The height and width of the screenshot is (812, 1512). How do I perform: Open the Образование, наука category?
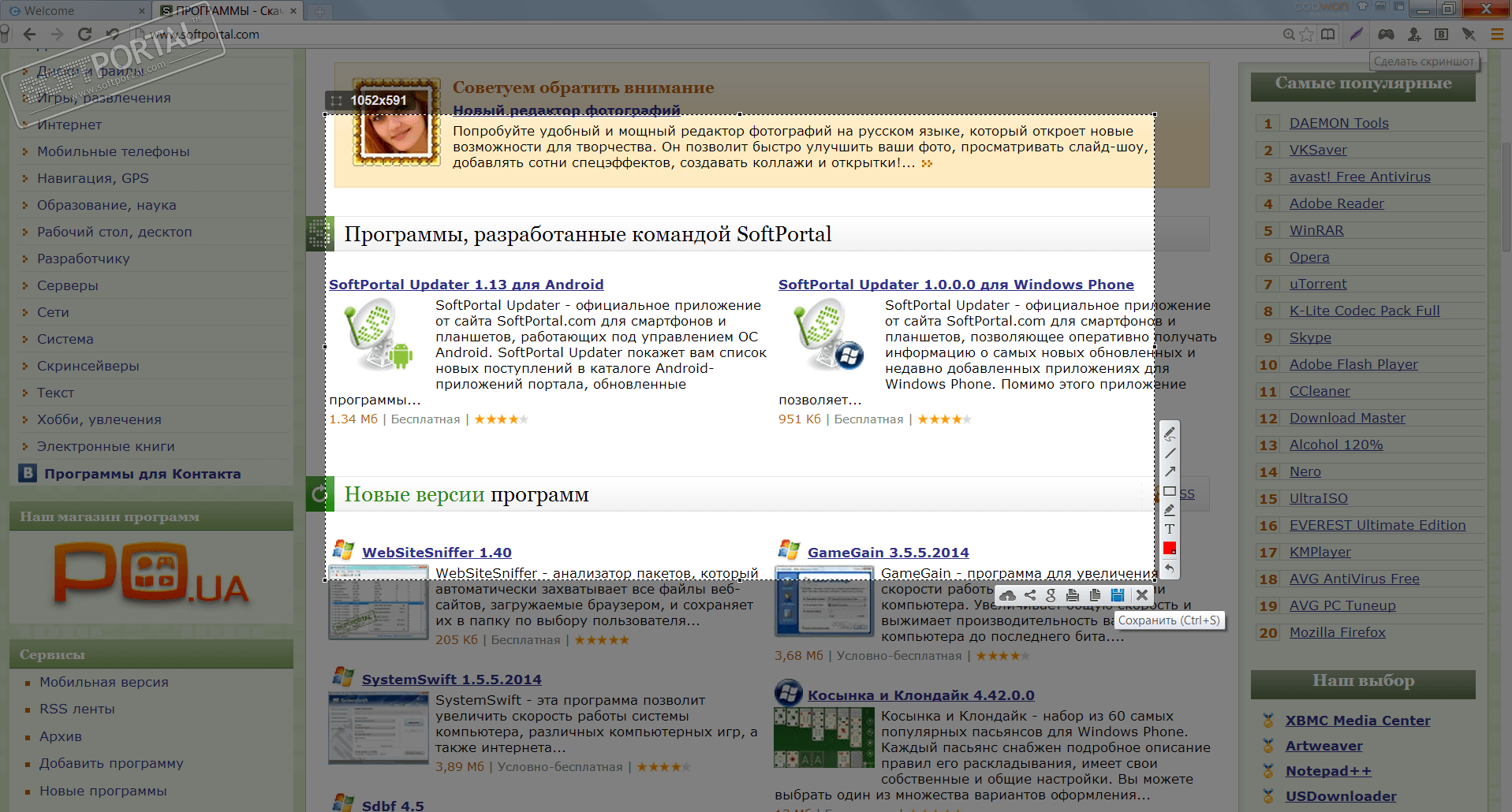tap(106, 205)
